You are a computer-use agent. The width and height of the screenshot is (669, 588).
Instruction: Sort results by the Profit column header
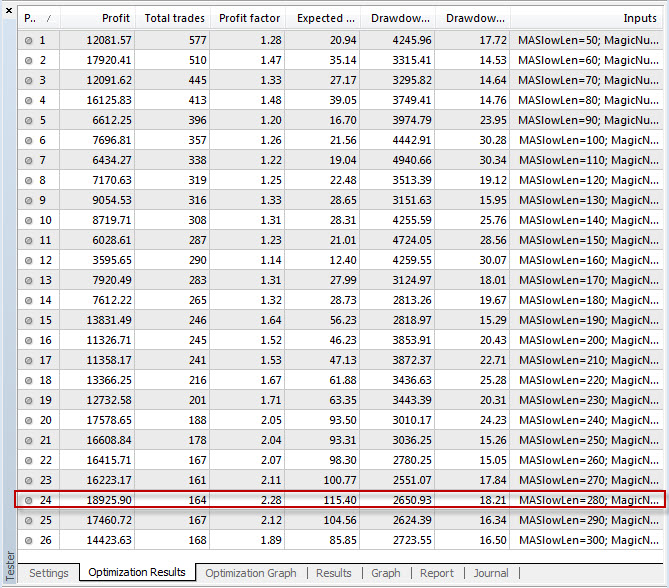coord(98,18)
